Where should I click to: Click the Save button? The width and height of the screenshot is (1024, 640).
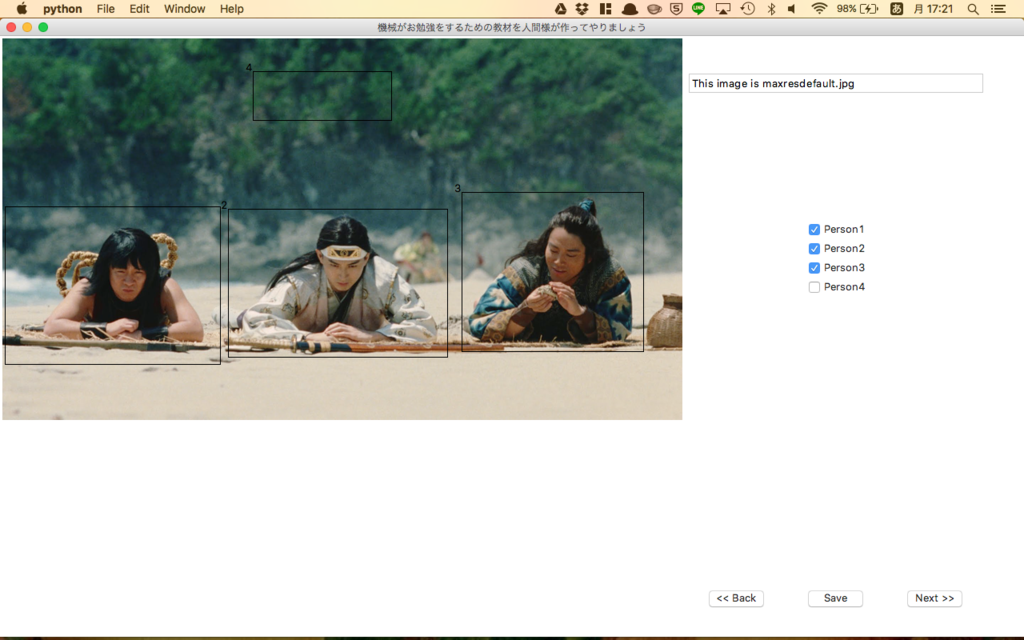tap(835, 598)
